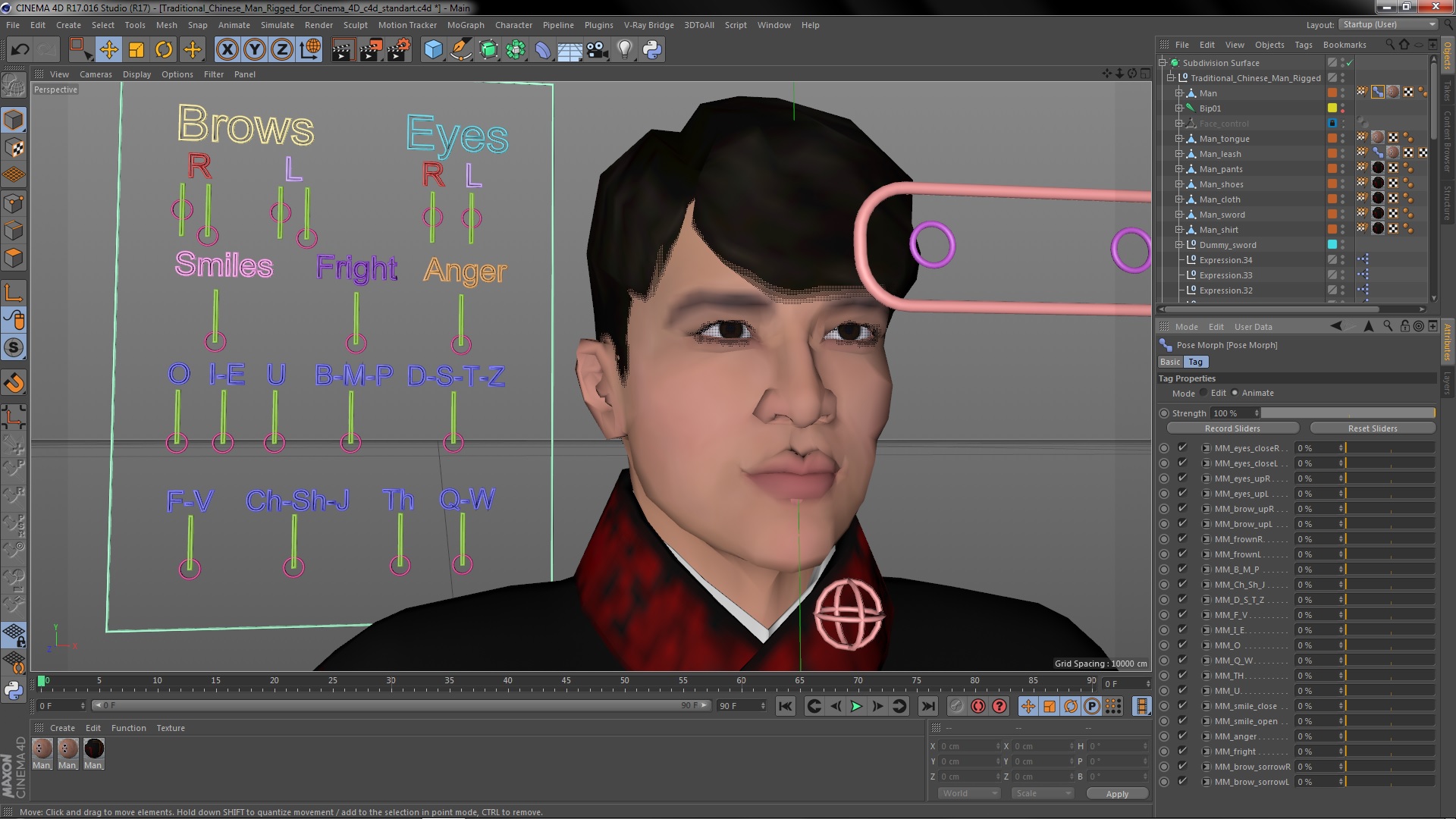Toggle checkmark for MM_brow_upR morph

point(1182,508)
